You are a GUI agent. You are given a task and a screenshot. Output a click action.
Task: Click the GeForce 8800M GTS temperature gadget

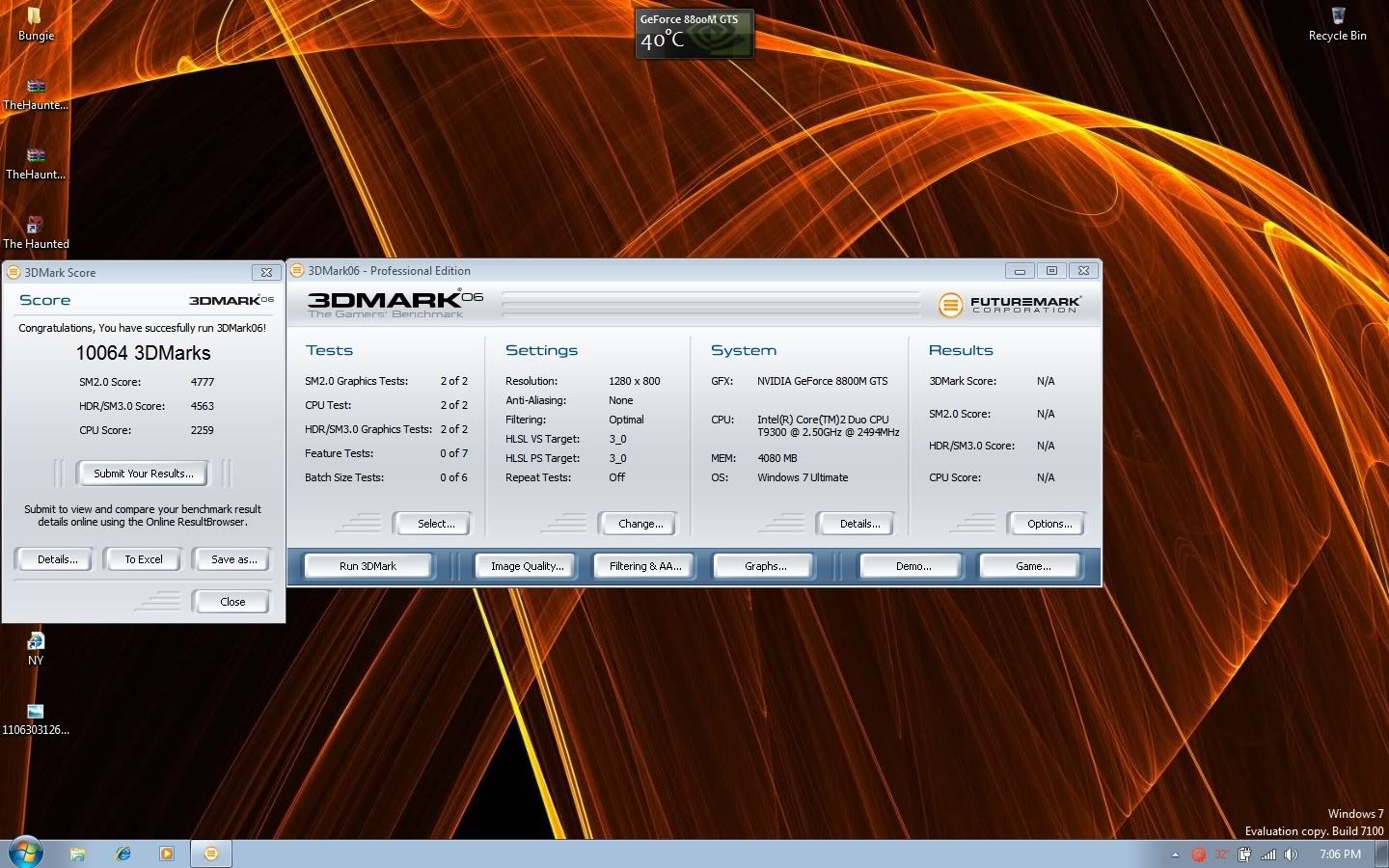[694, 34]
